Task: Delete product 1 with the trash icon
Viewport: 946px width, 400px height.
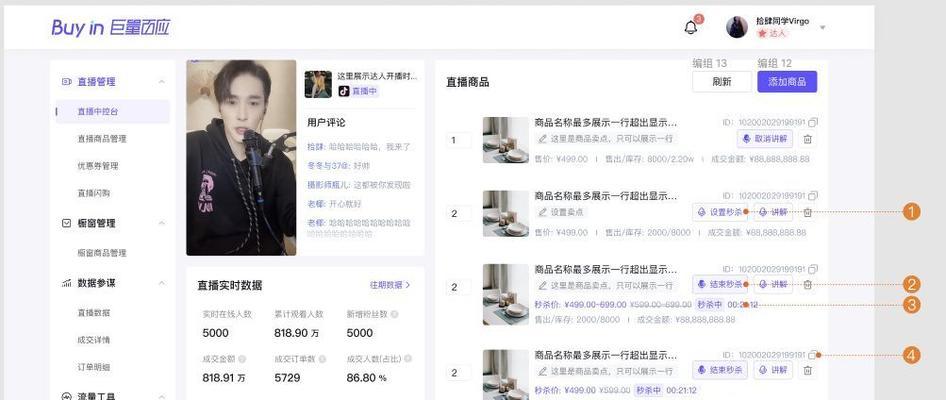Action: click(x=808, y=139)
